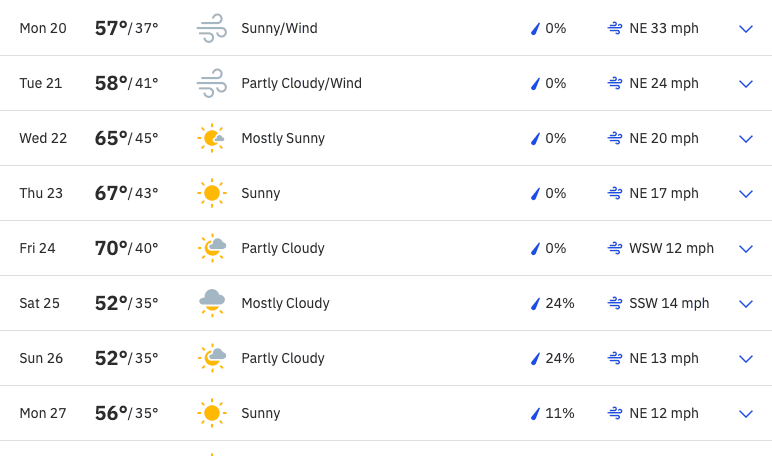Click the wind condition icon for Tue 21
Screen dimensions: 772x456
[212, 83]
